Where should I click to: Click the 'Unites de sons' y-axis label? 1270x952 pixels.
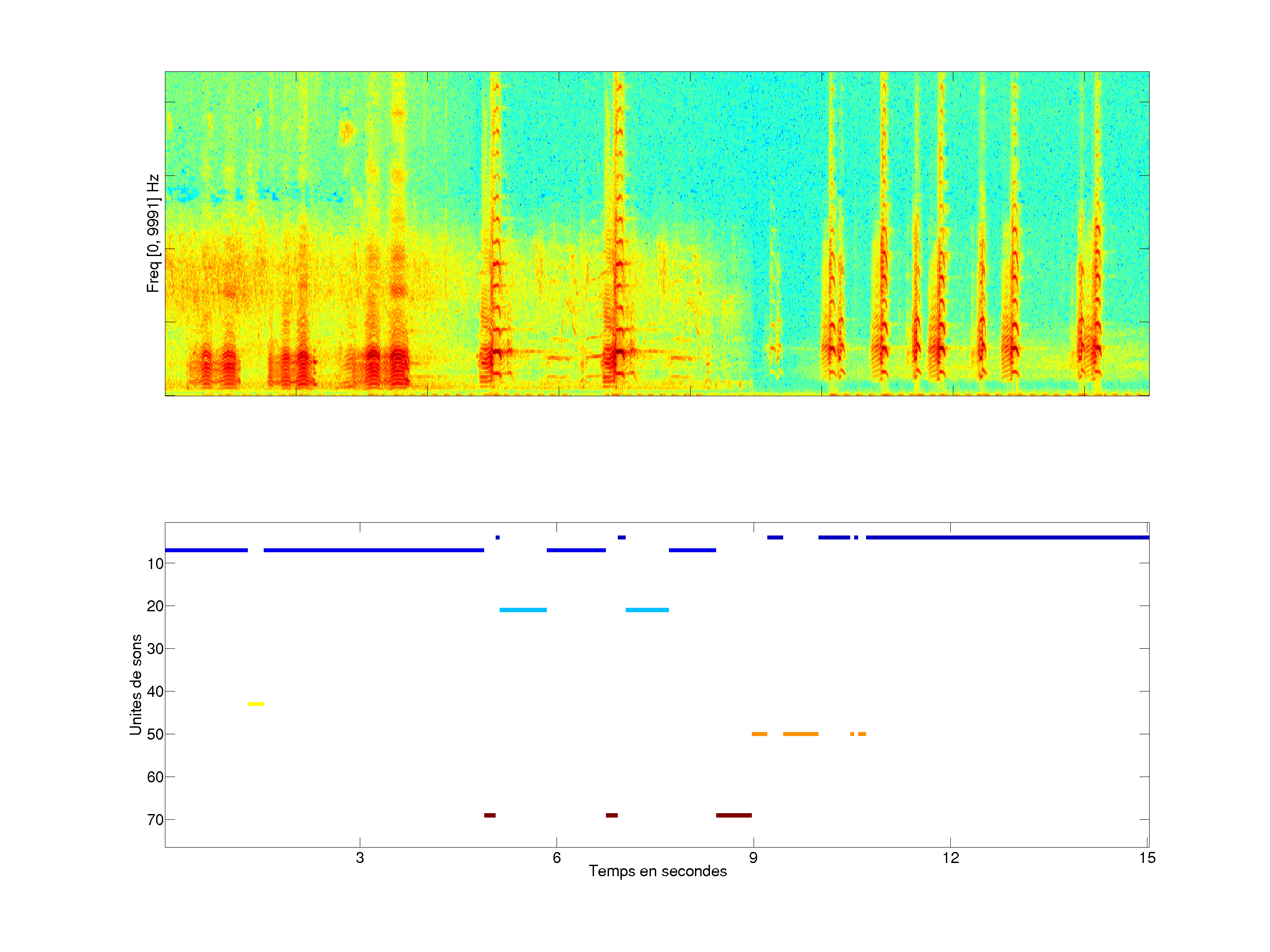pos(136,684)
